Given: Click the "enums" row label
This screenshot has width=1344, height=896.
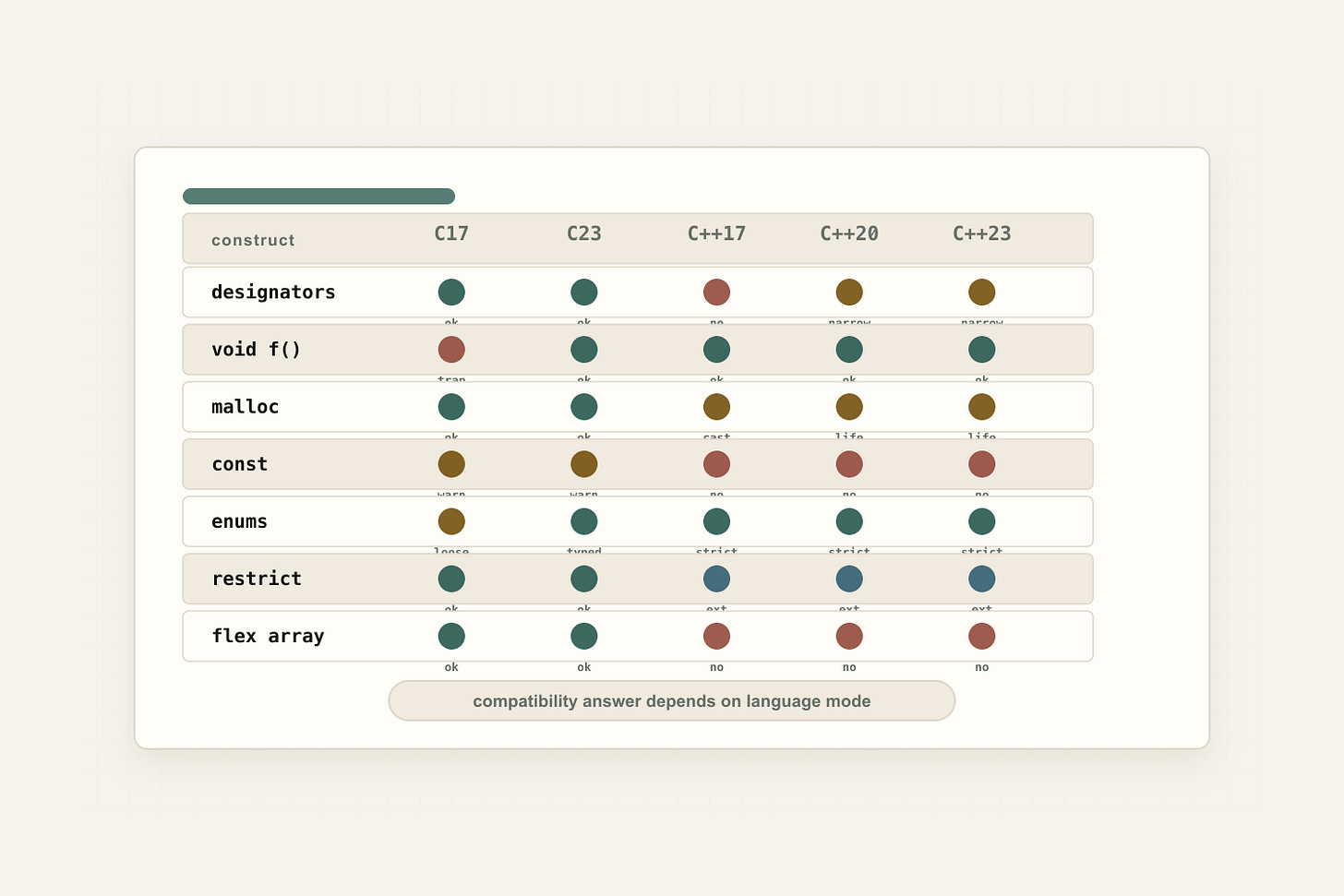Looking at the screenshot, I should click(239, 521).
